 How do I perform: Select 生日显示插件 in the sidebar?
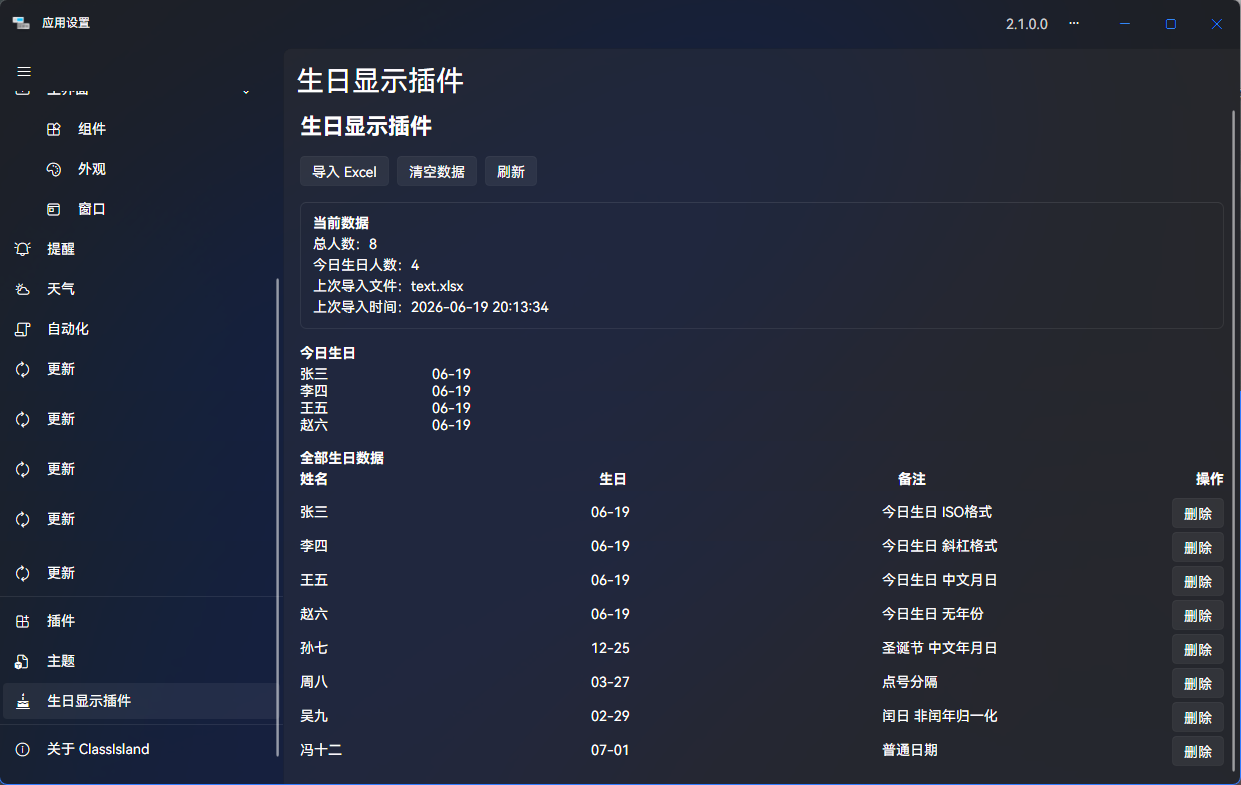point(140,701)
